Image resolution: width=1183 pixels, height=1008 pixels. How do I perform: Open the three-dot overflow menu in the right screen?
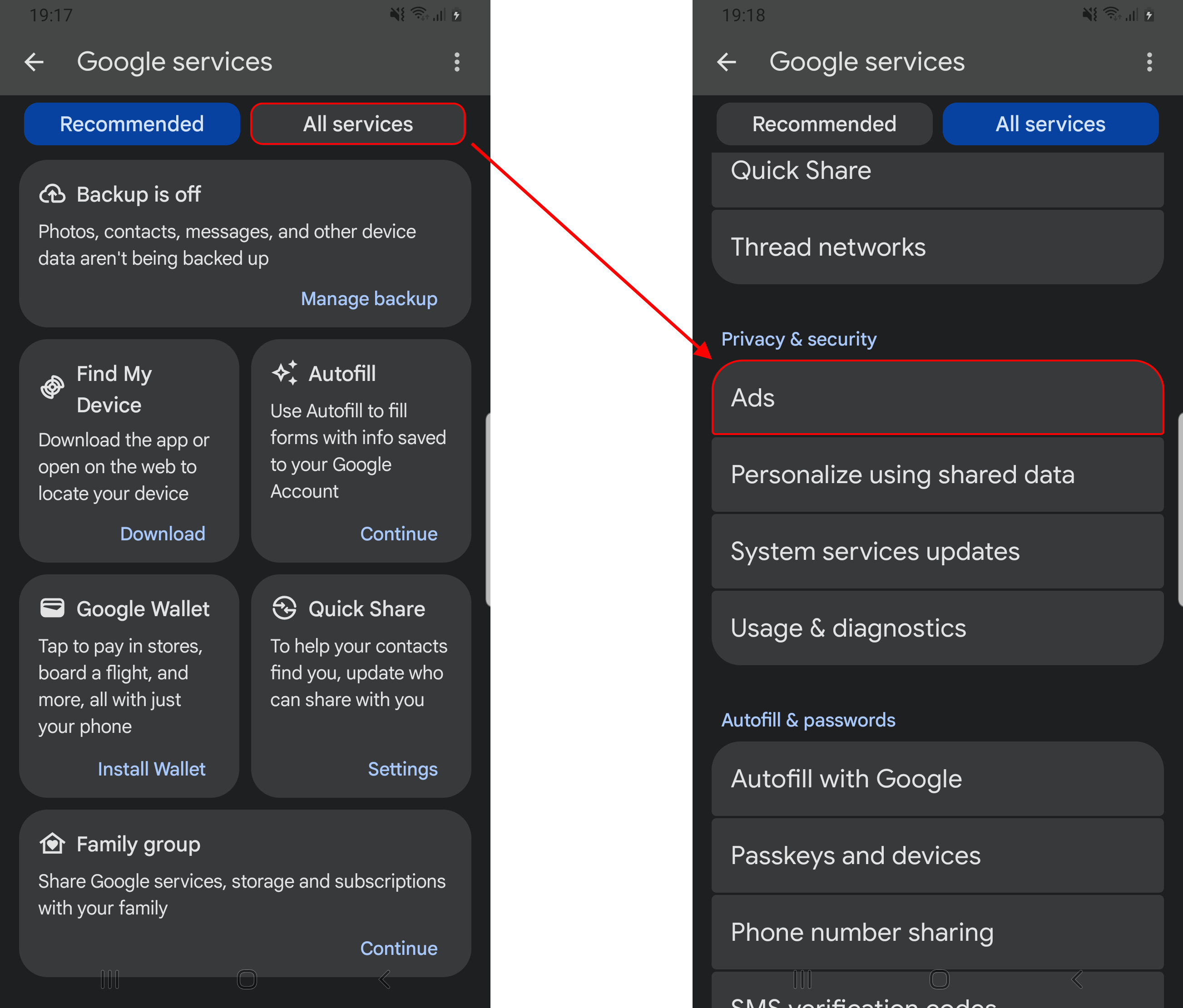(x=1149, y=62)
